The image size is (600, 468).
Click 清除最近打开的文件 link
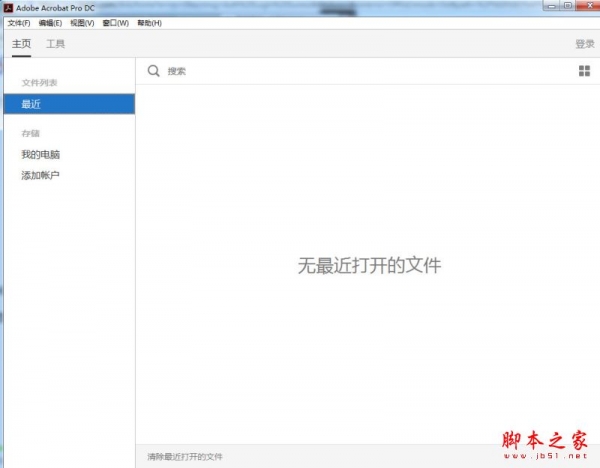185,457
